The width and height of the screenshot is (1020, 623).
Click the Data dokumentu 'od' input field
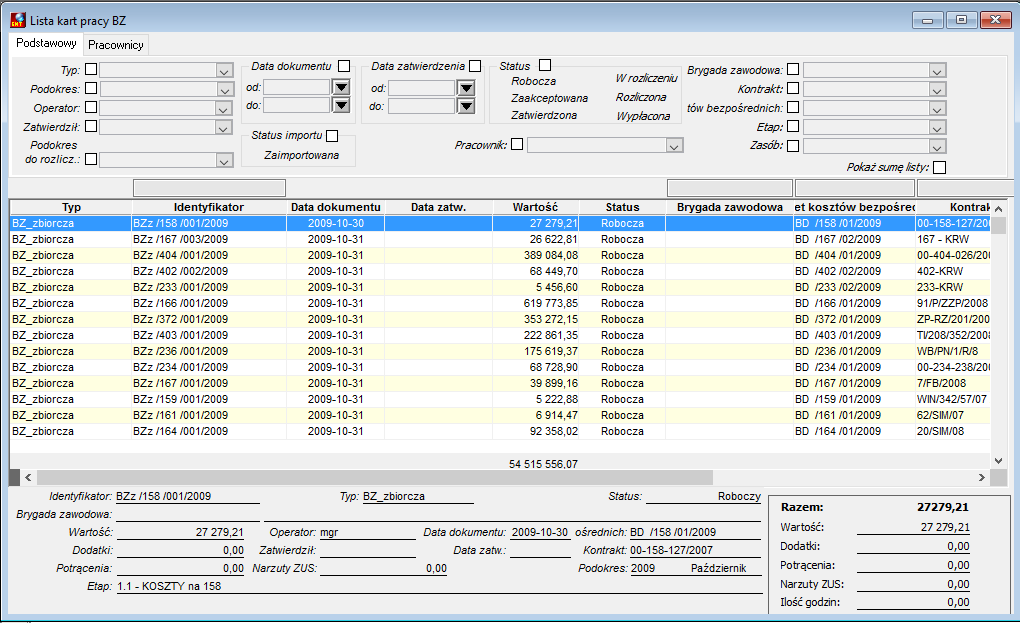pyautogui.click(x=297, y=87)
